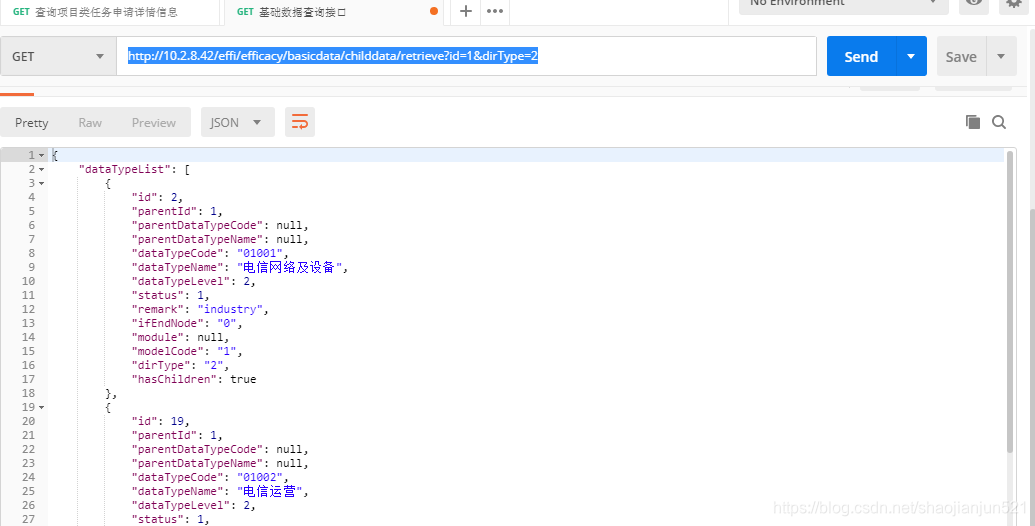Toggle line wrap icon in response toolbar
This screenshot has width=1035, height=526.
pos(300,122)
